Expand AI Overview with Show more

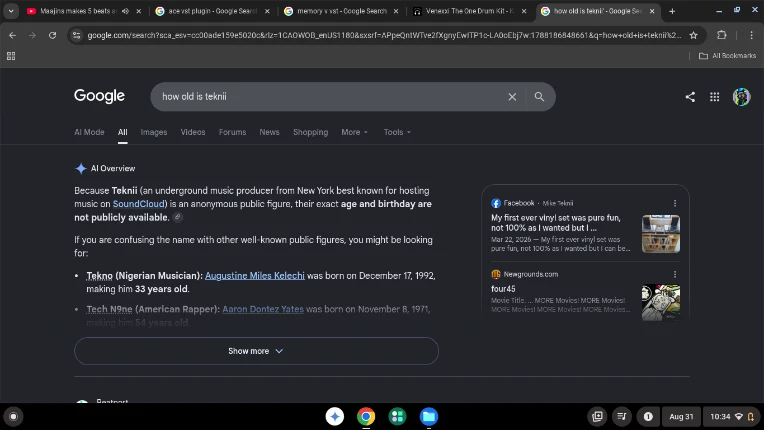tap(256, 351)
